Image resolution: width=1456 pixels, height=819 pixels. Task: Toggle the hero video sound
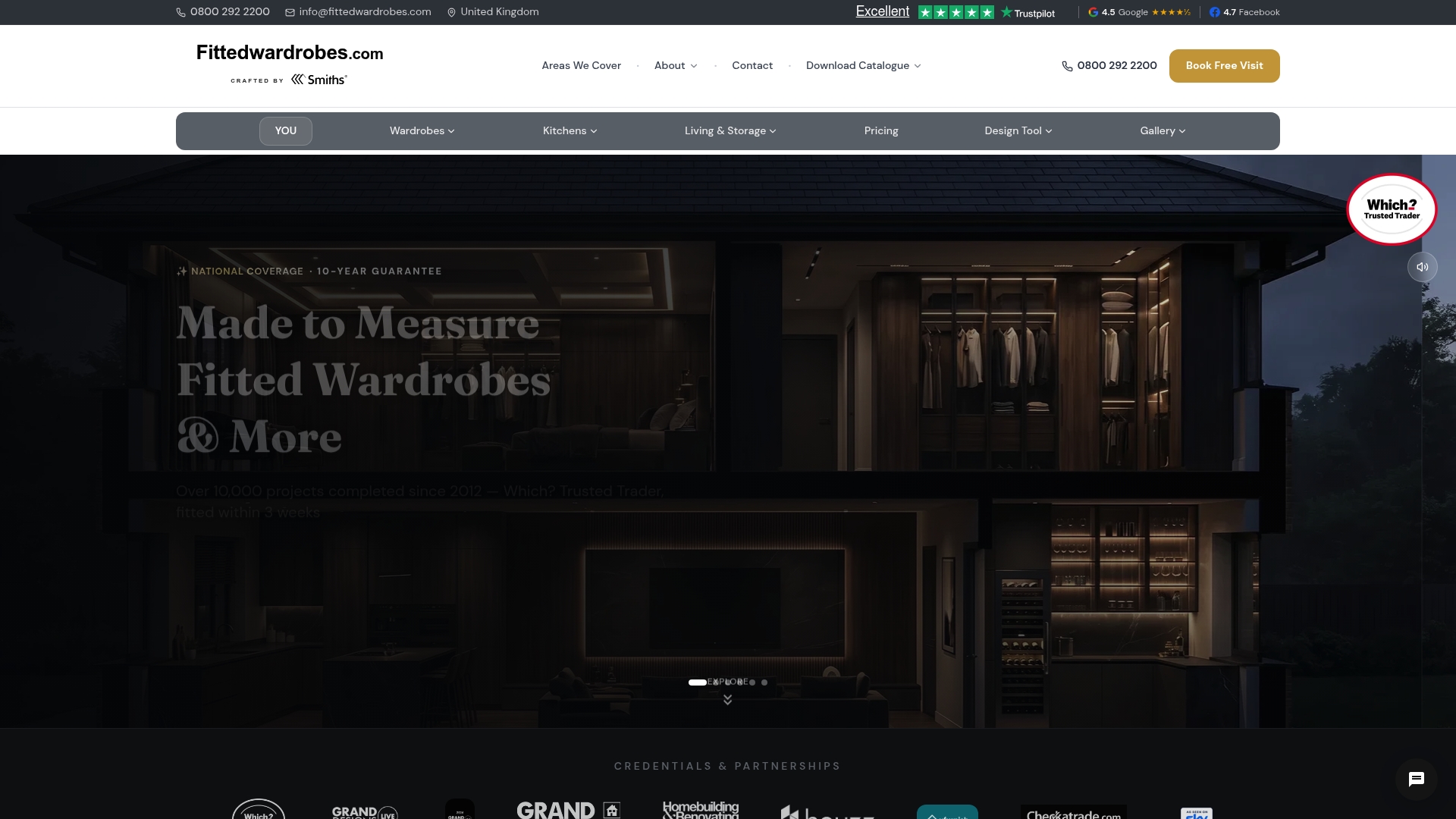tap(1422, 267)
